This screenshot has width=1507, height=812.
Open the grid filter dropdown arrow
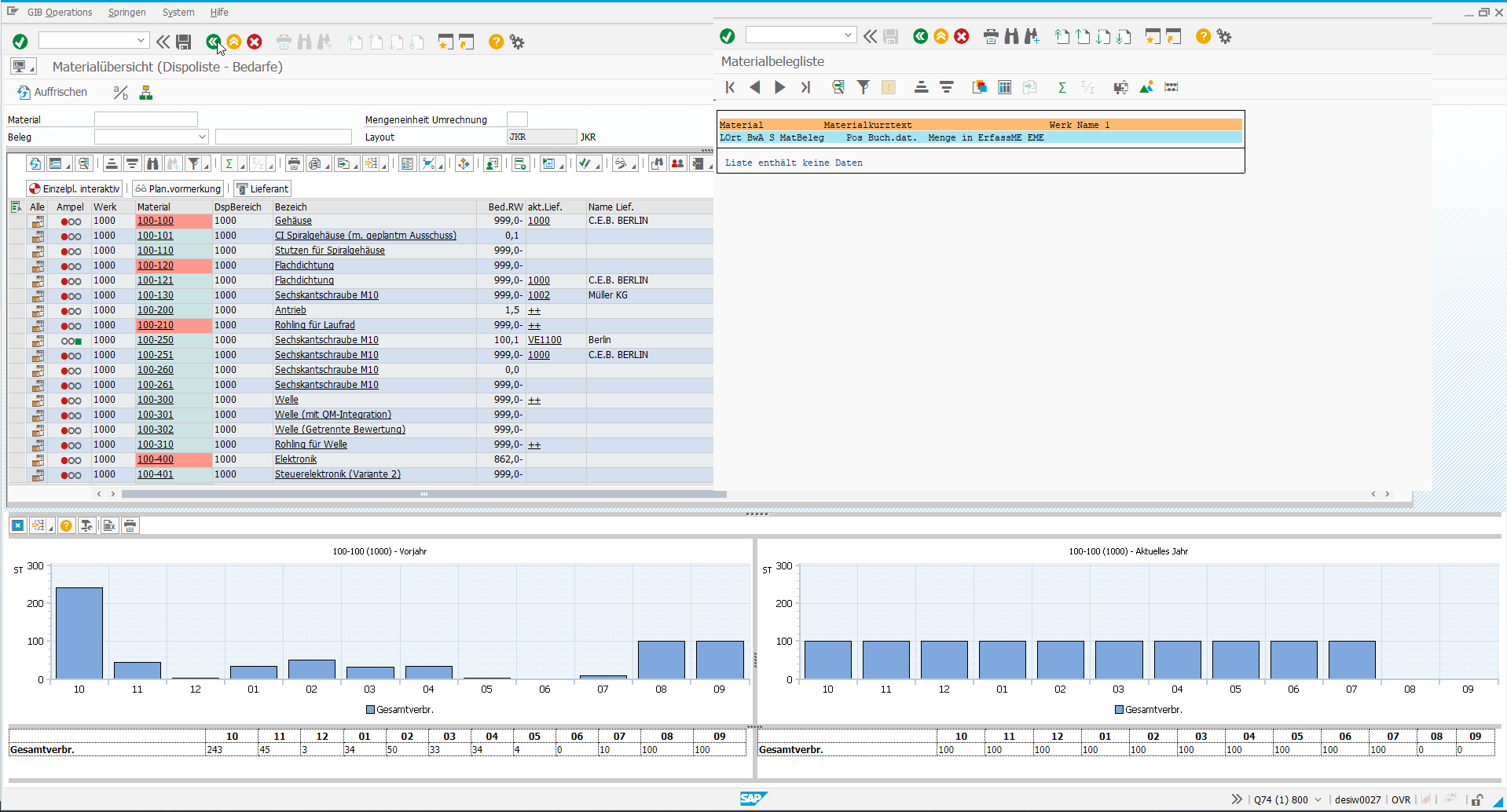tap(206, 165)
